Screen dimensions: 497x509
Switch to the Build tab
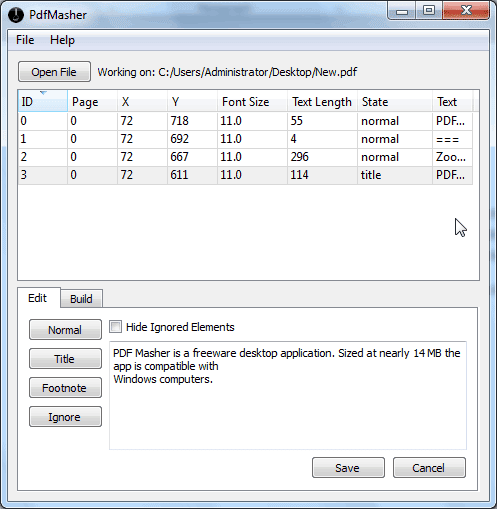[81, 299]
